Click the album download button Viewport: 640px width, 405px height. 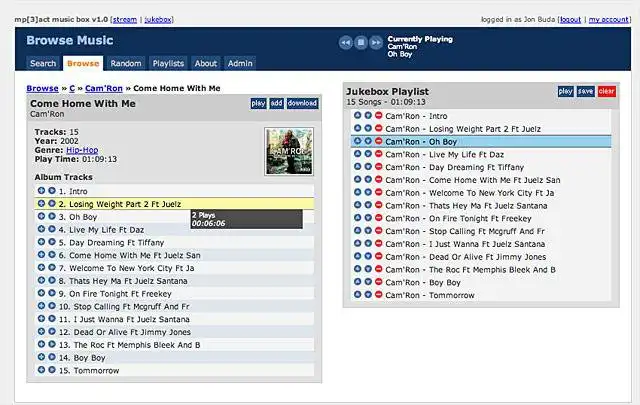pyautogui.click(x=302, y=103)
